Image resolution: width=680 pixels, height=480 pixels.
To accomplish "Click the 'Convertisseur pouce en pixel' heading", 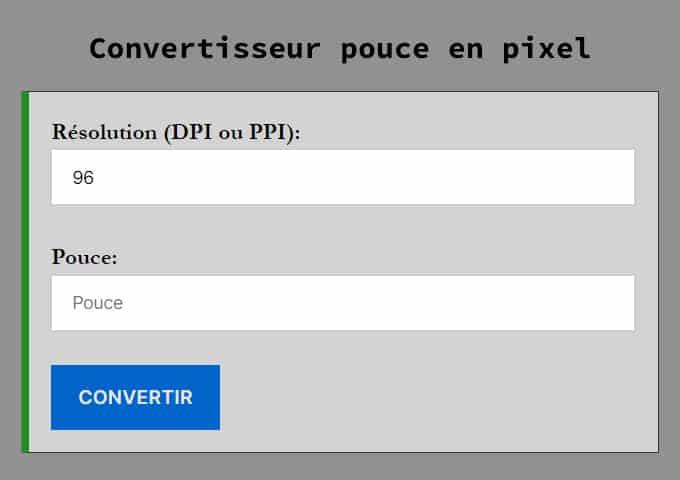I will click(340, 48).
